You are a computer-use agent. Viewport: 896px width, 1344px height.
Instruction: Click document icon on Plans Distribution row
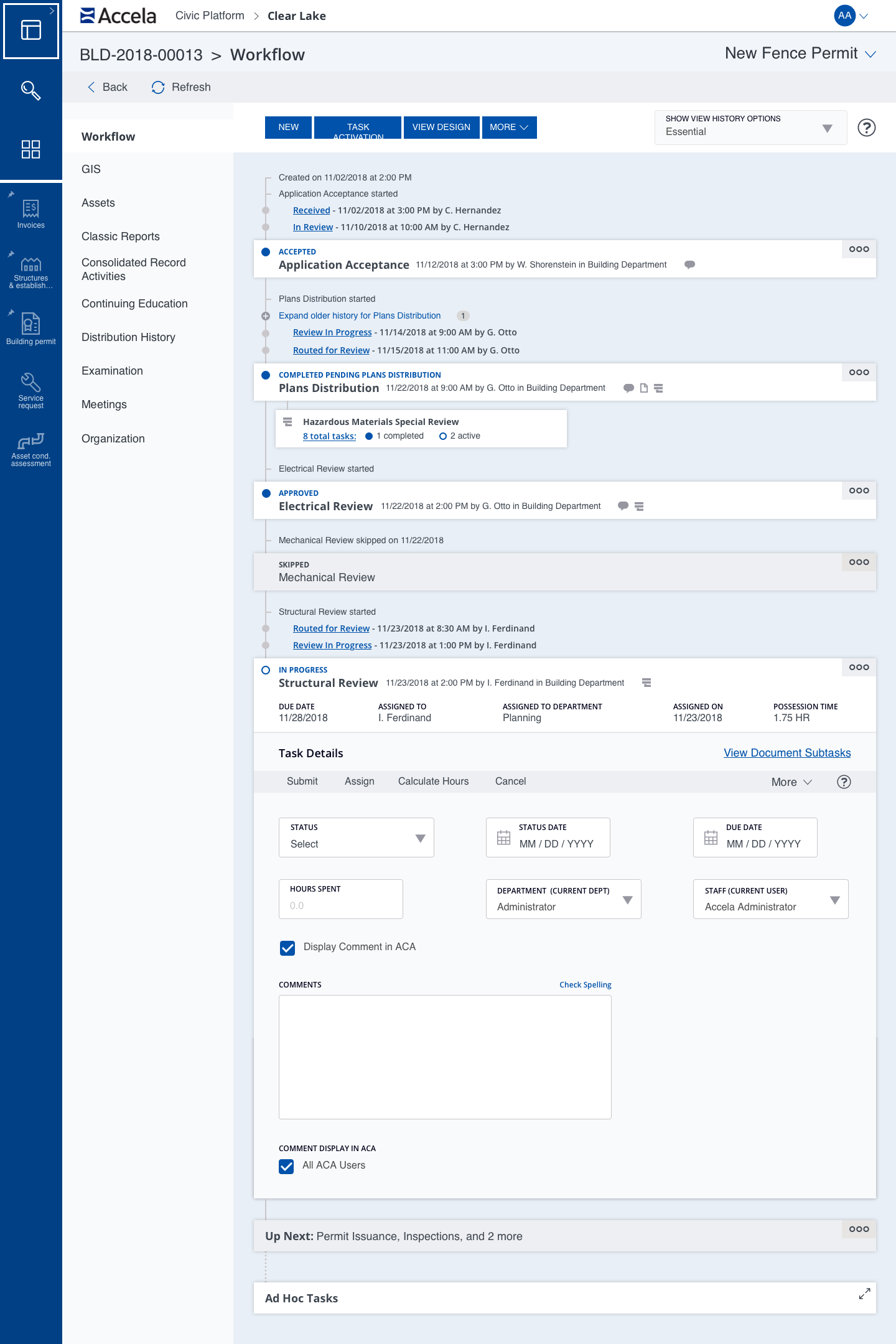pyautogui.click(x=644, y=388)
